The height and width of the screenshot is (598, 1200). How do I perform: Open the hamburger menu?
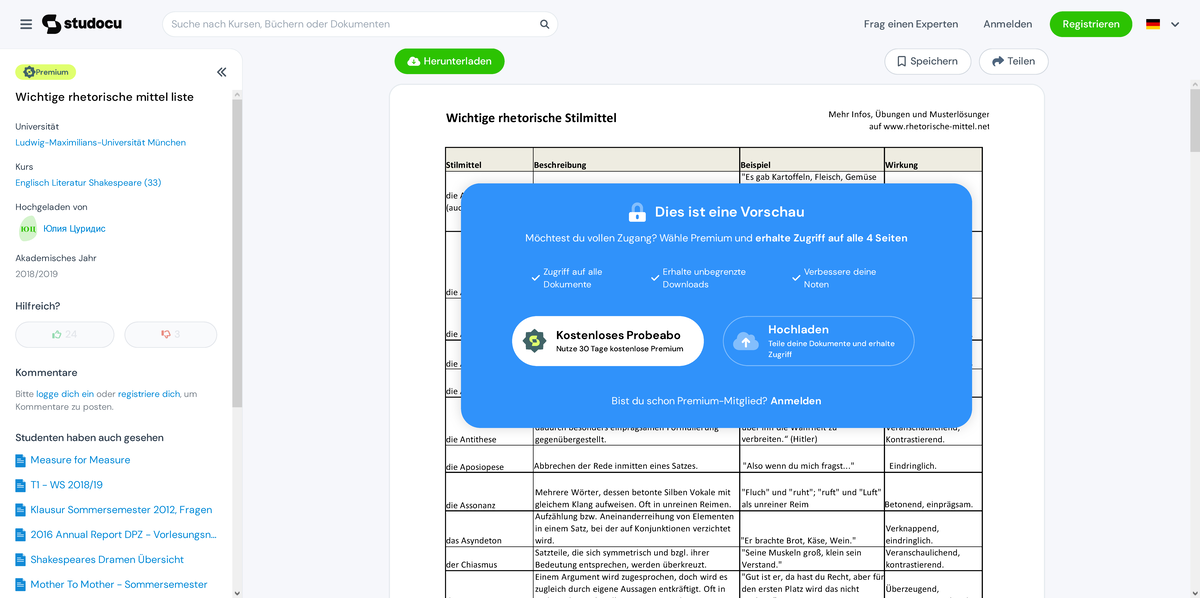[26, 23]
